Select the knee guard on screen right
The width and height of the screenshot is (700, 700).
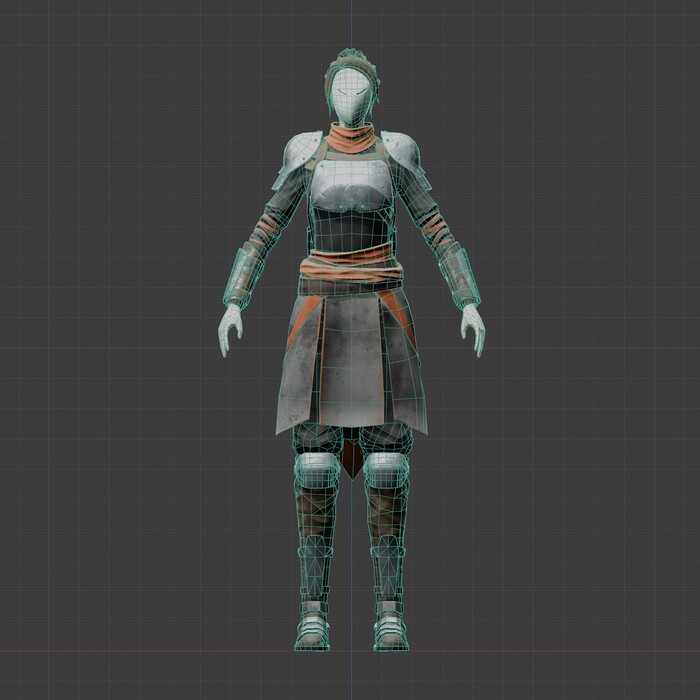point(386,468)
